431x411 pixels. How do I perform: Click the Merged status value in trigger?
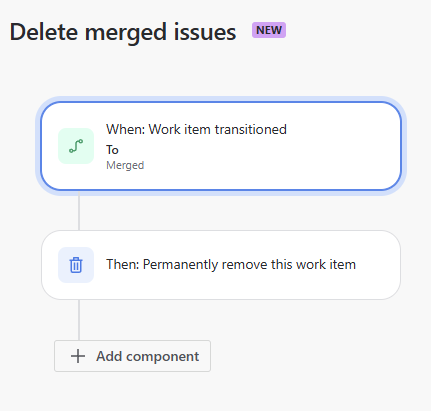[125, 165]
